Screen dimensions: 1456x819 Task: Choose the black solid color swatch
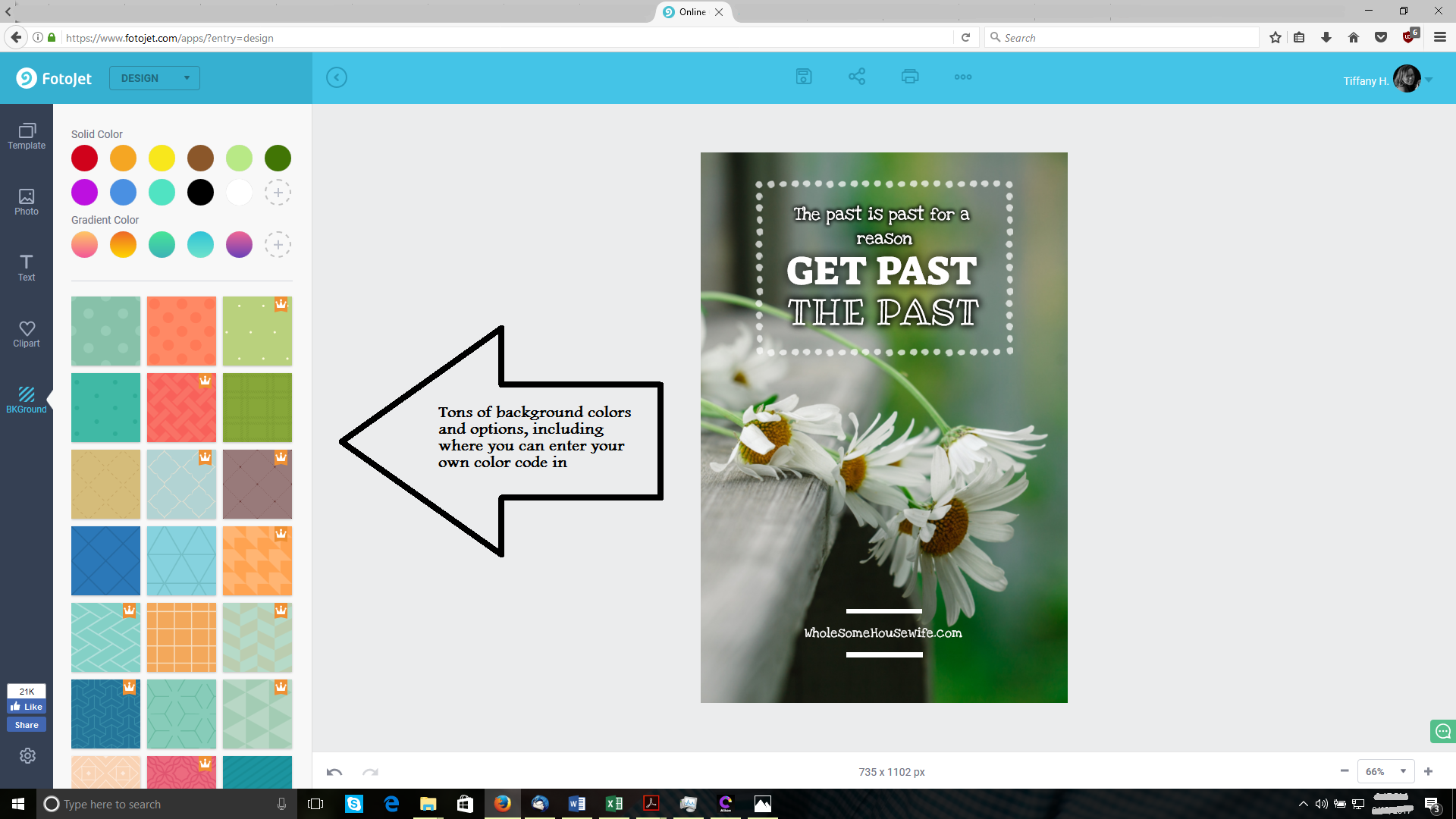(200, 193)
